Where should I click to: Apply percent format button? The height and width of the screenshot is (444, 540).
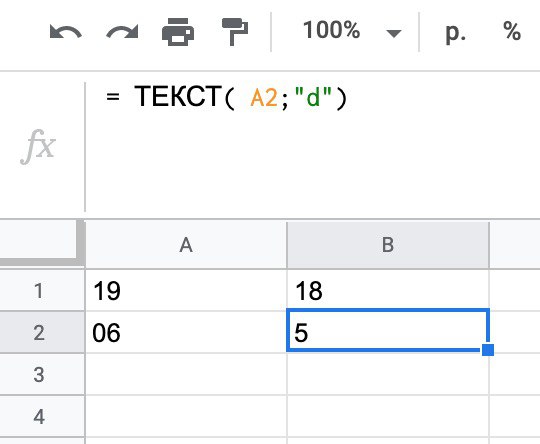coord(512,31)
